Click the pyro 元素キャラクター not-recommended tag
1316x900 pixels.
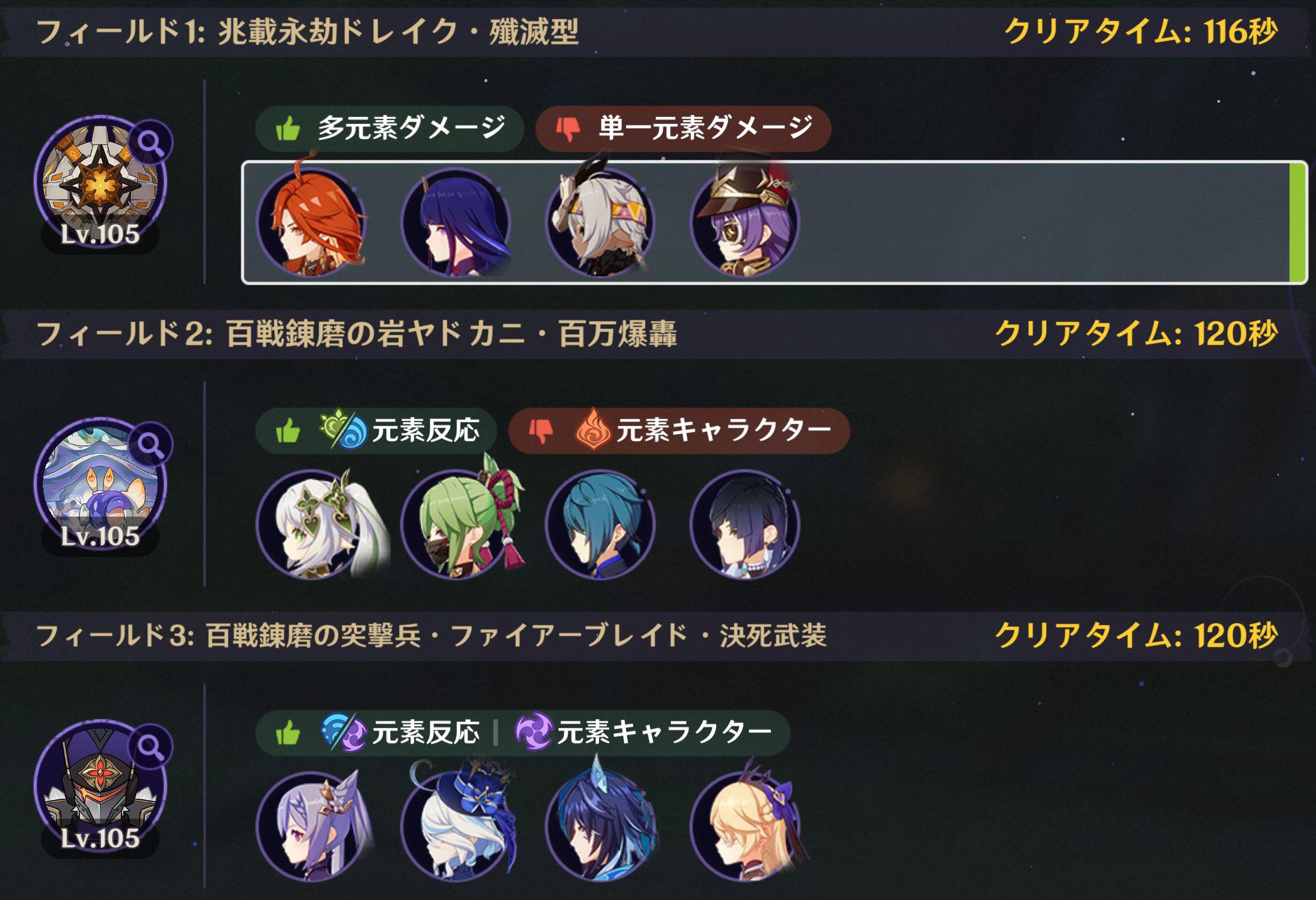pyautogui.click(x=679, y=430)
